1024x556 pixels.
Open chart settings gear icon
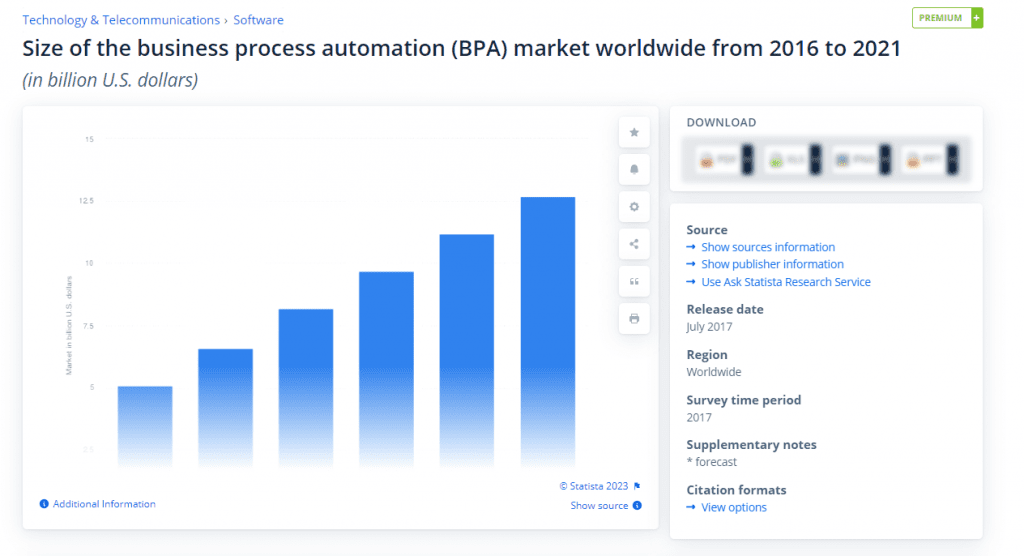tap(634, 207)
